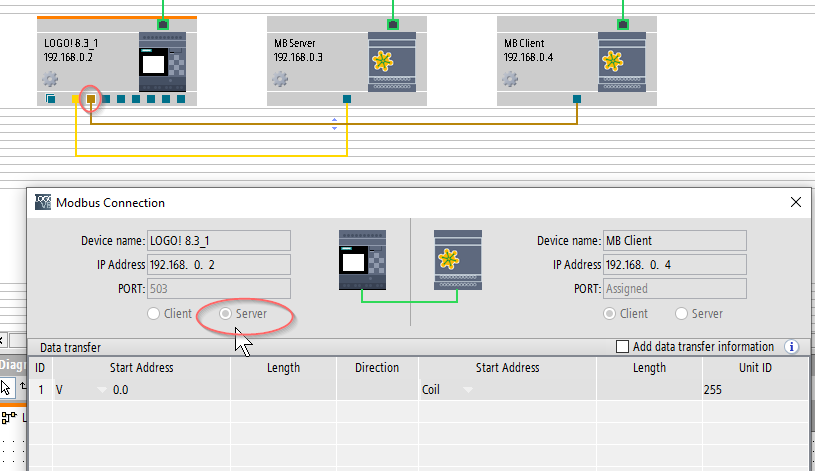
Task: Click the right Length column header
Action: tap(649, 368)
